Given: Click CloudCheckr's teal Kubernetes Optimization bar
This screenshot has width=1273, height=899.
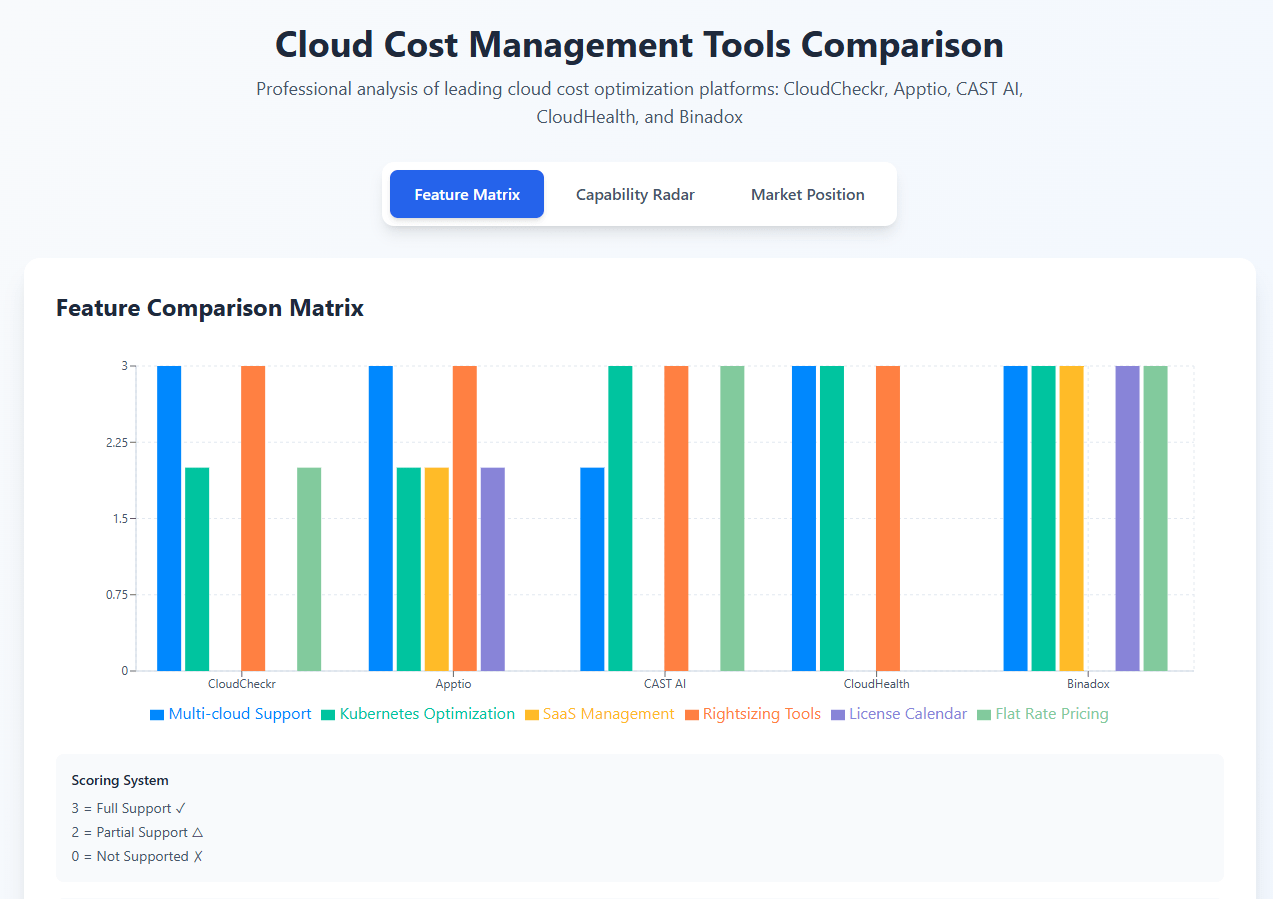Looking at the screenshot, I should pos(197,569).
